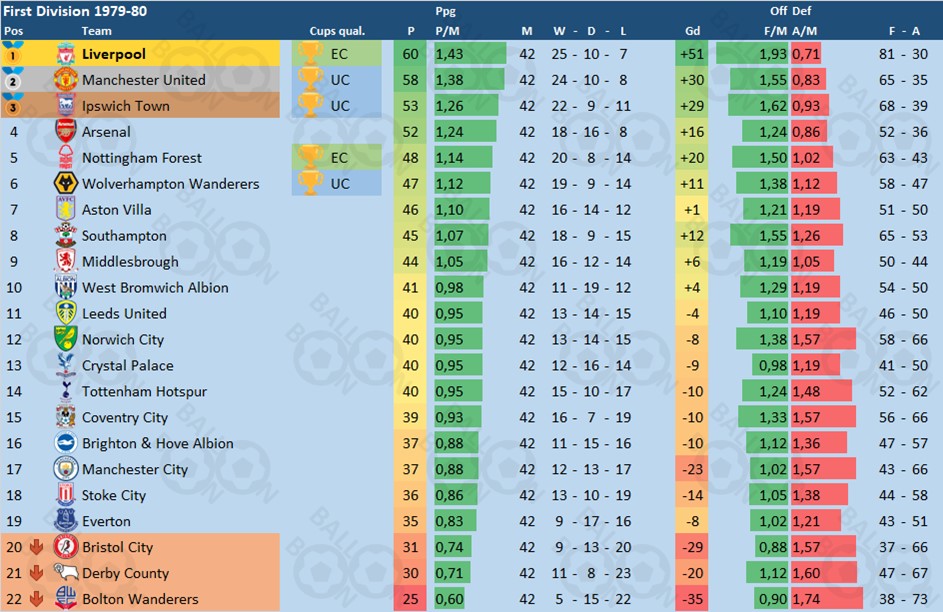
Task: Click Bristol City's relegation arrow
Action: [36, 547]
